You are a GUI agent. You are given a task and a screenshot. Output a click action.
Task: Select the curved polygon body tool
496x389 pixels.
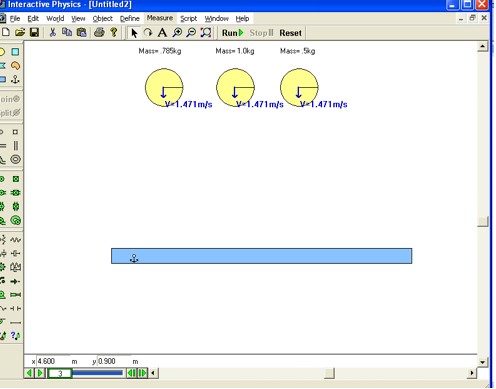[15, 66]
